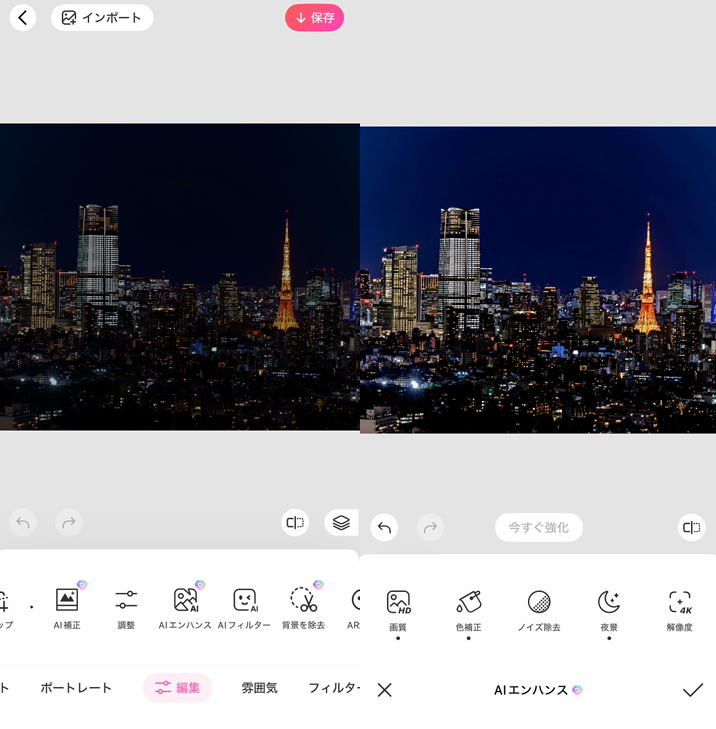The height and width of the screenshot is (729, 716).
Task: Redo the edit in left editor
Action: [69, 523]
